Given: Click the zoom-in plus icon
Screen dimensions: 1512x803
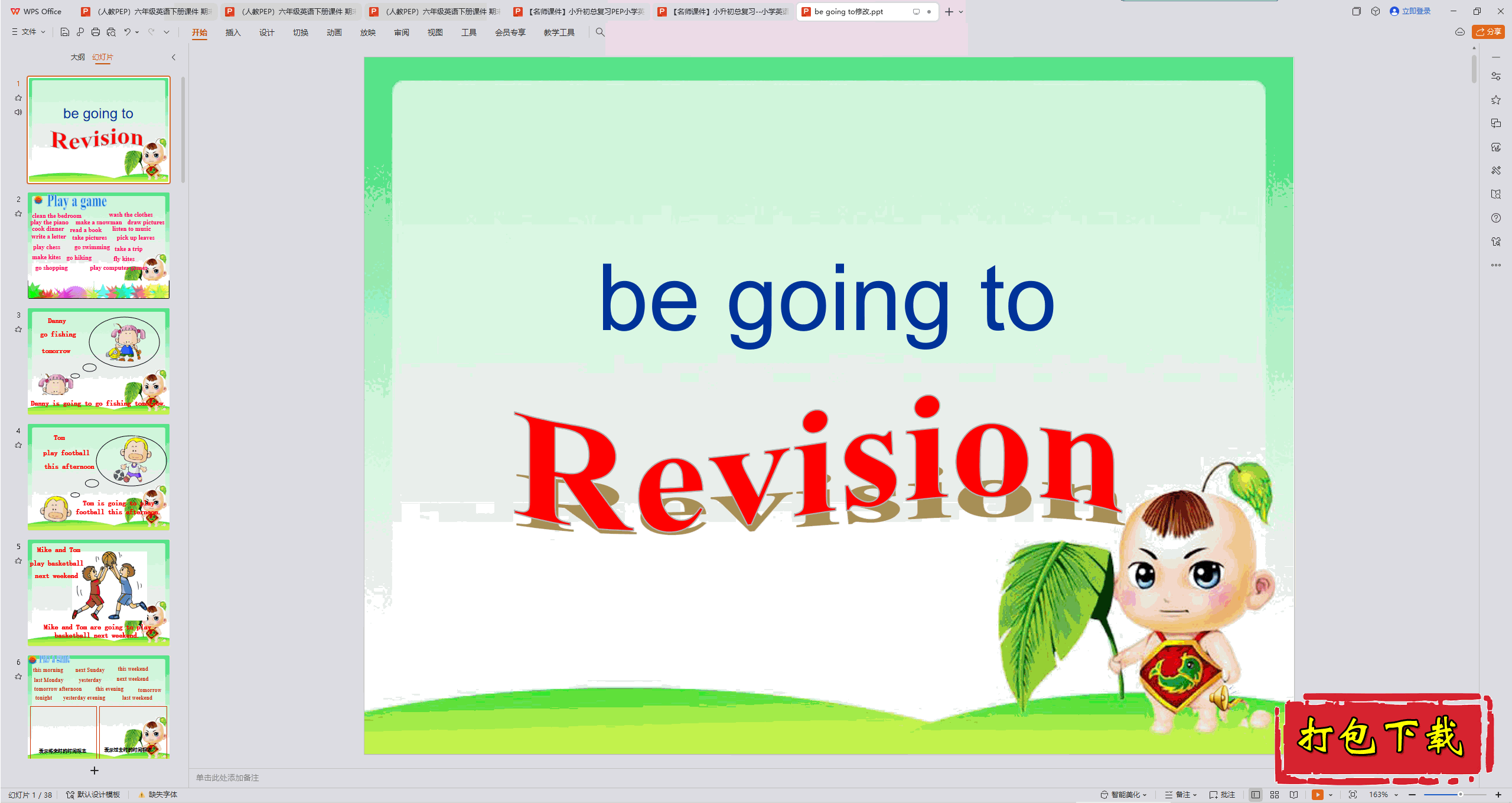Looking at the screenshot, I should (x=1498, y=795).
